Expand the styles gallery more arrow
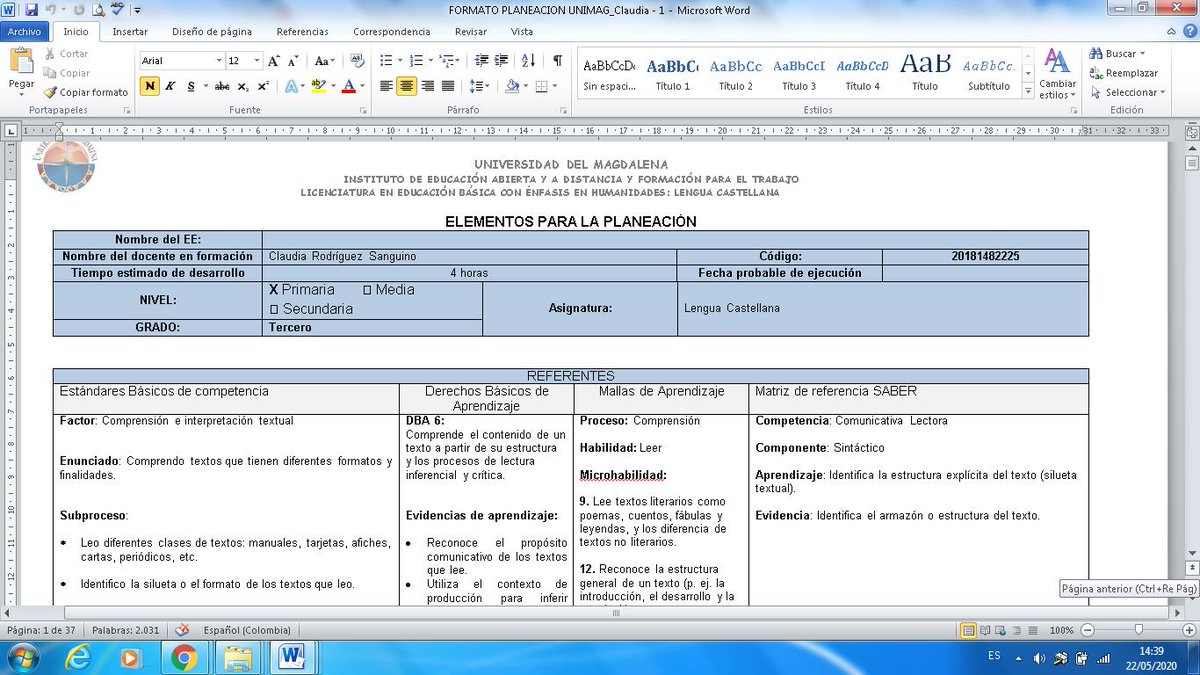The height and width of the screenshot is (675, 1200). pyautogui.click(x=1027, y=90)
